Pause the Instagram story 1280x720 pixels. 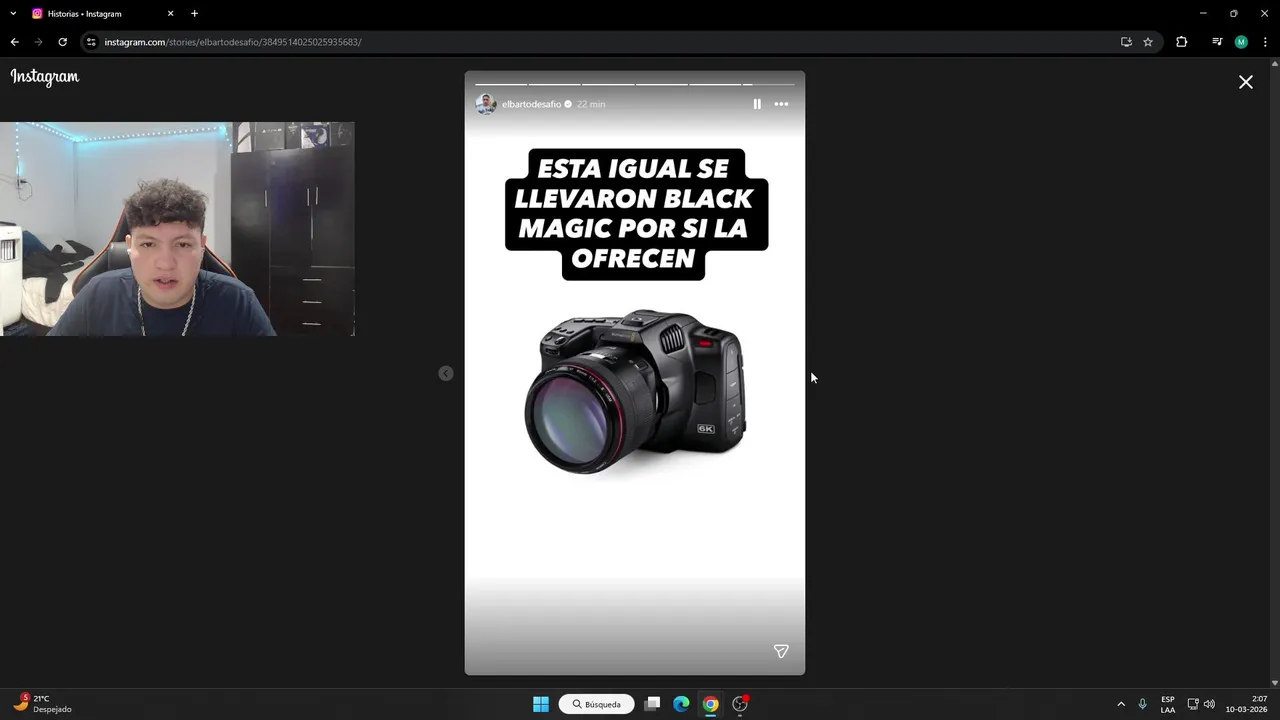pyautogui.click(x=757, y=104)
